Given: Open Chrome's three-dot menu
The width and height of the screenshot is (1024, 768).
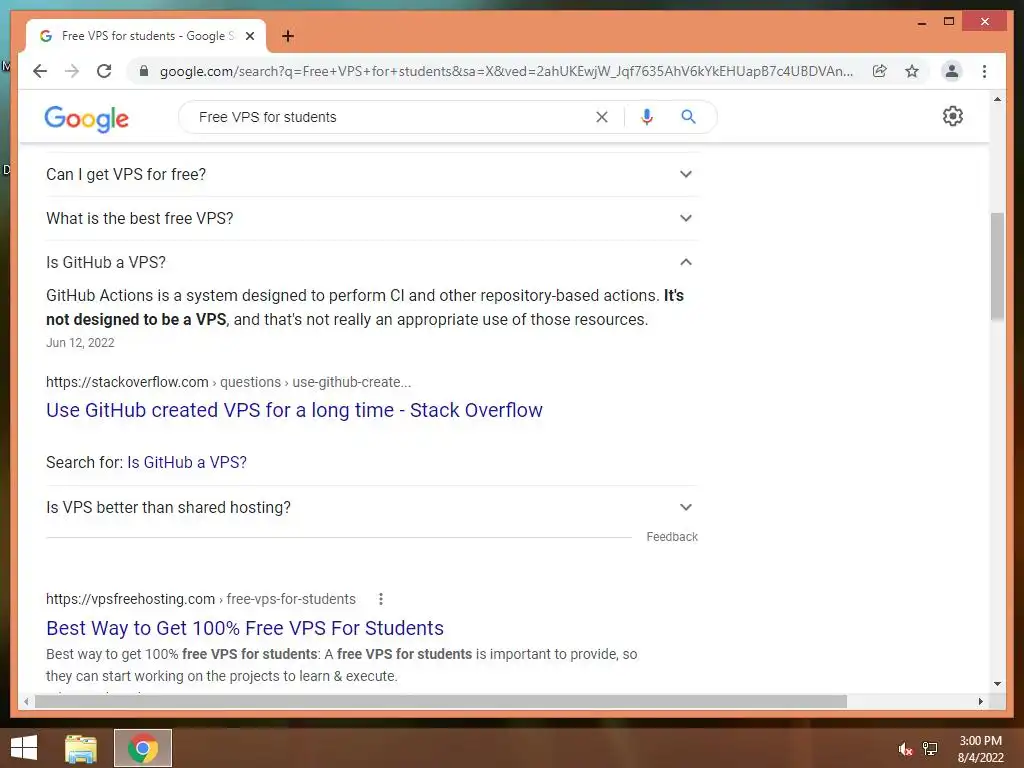Looking at the screenshot, I should (984, 71).
